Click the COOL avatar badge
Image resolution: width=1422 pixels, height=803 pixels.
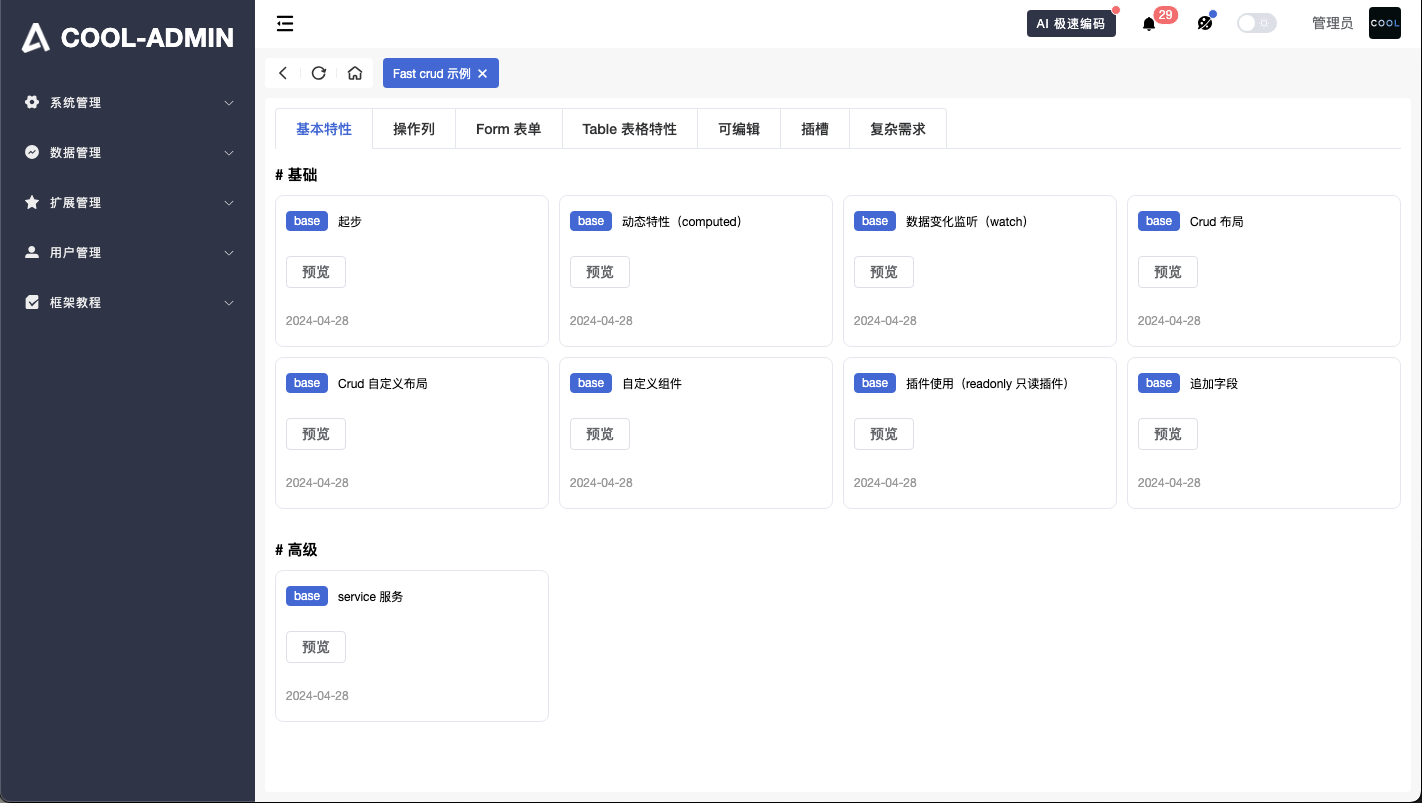click(x=1384, y=22)
